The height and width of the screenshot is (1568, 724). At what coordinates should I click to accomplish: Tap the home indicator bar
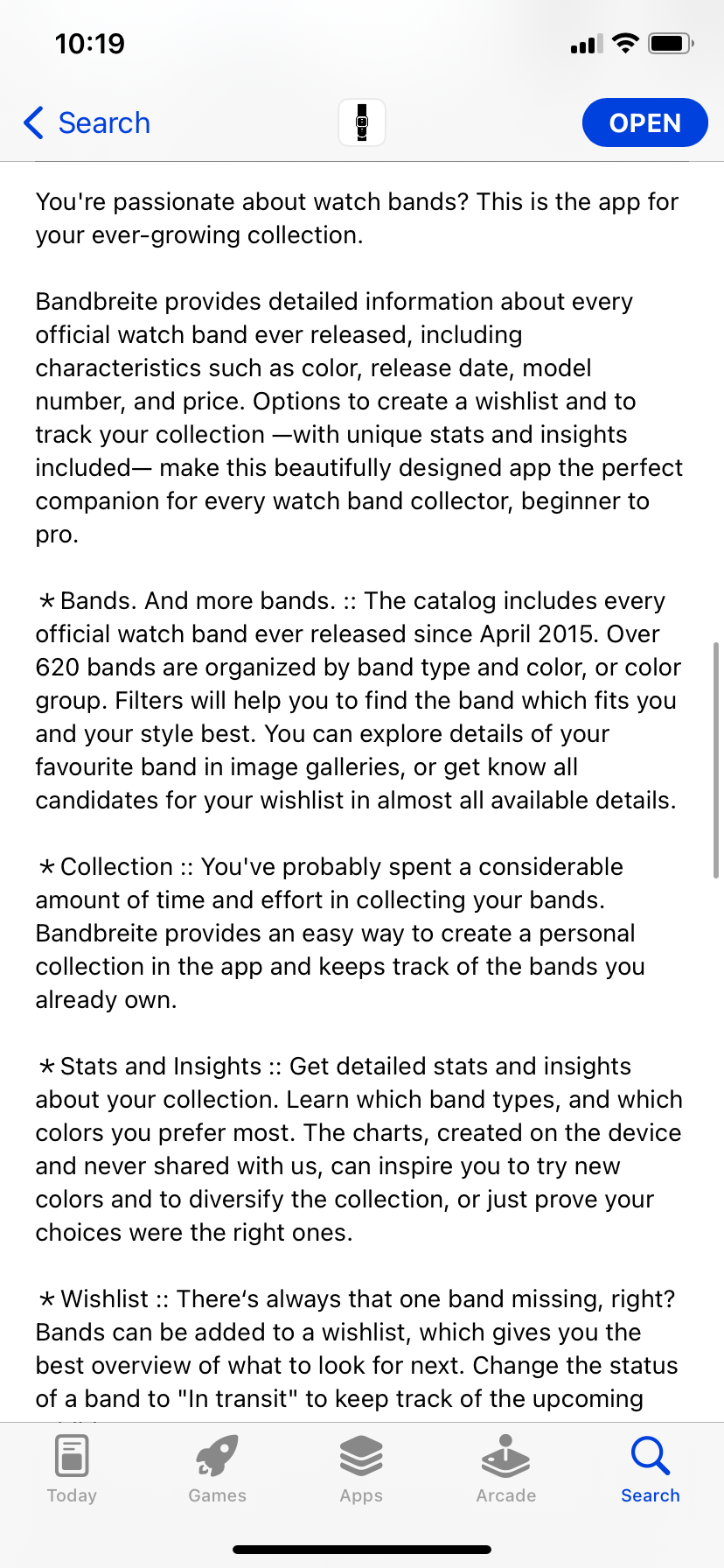(x=362, y=1550)
